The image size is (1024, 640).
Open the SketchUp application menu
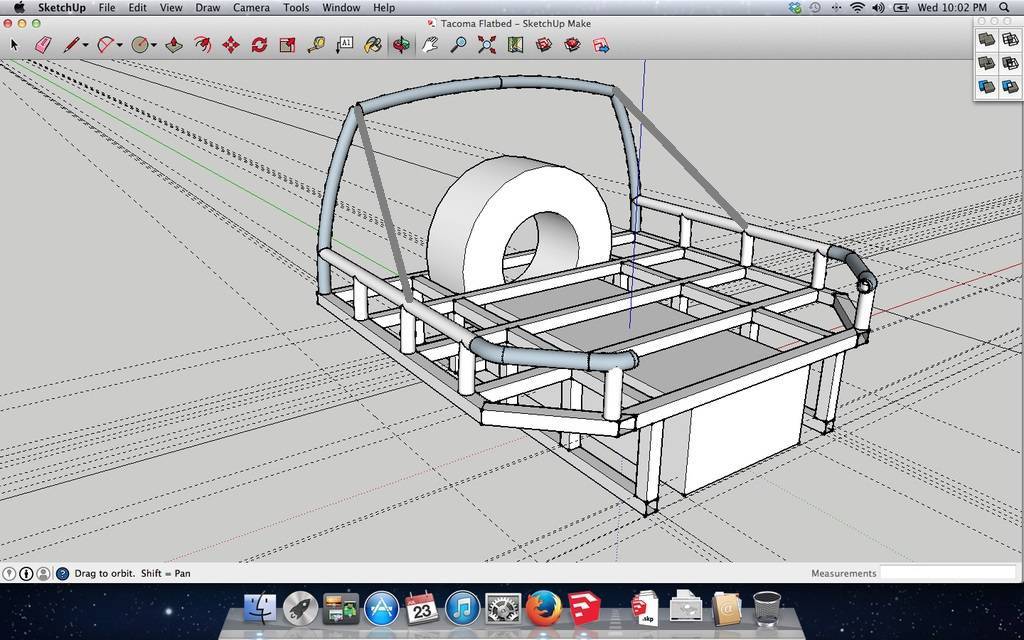pyautogui.click(x=61, y=8)
